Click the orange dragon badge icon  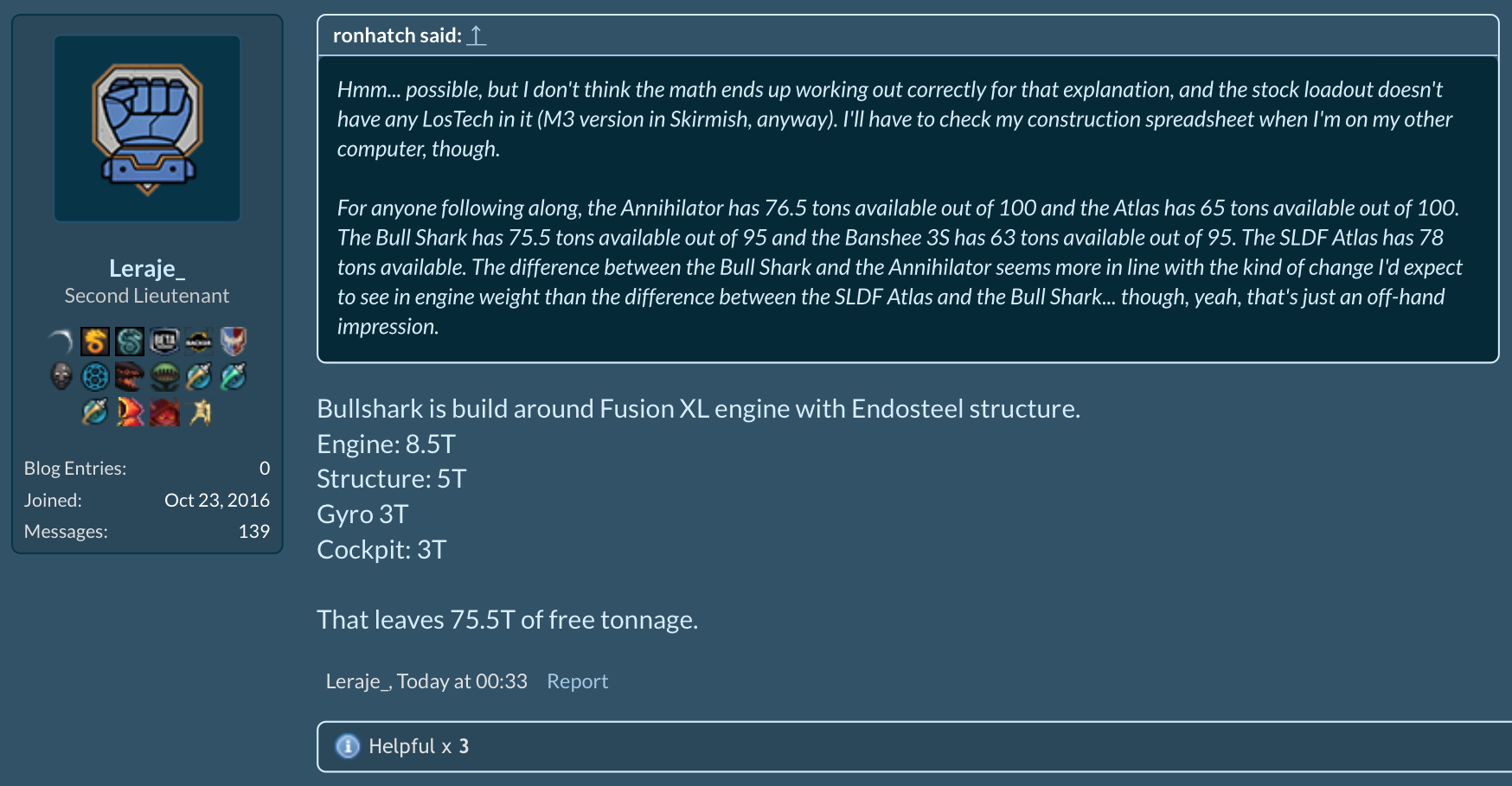(95, 342)
